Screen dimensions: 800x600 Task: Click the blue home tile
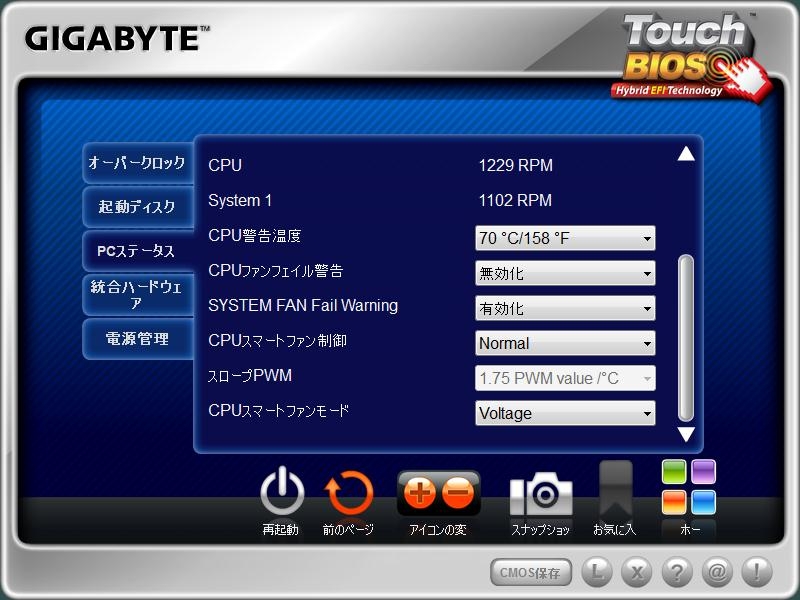click(704, 502)
